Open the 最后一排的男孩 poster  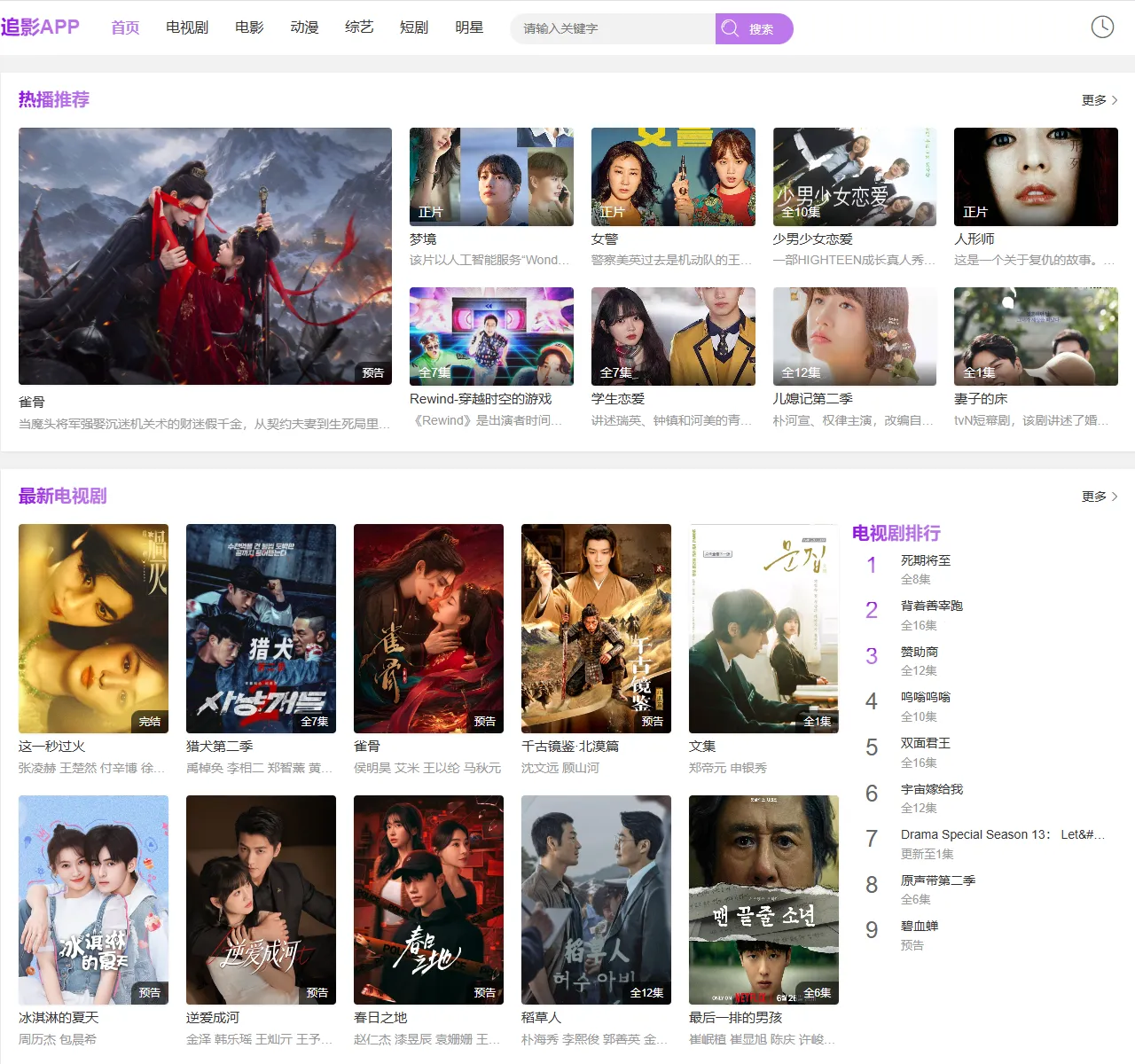tap(763, 900)
